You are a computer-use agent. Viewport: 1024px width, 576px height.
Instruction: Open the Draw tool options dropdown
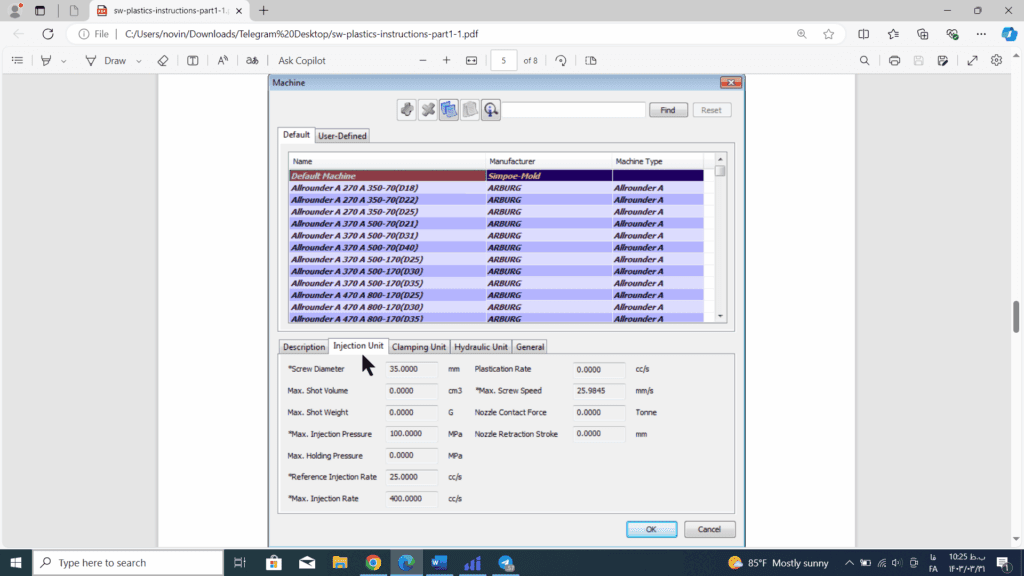137,61
